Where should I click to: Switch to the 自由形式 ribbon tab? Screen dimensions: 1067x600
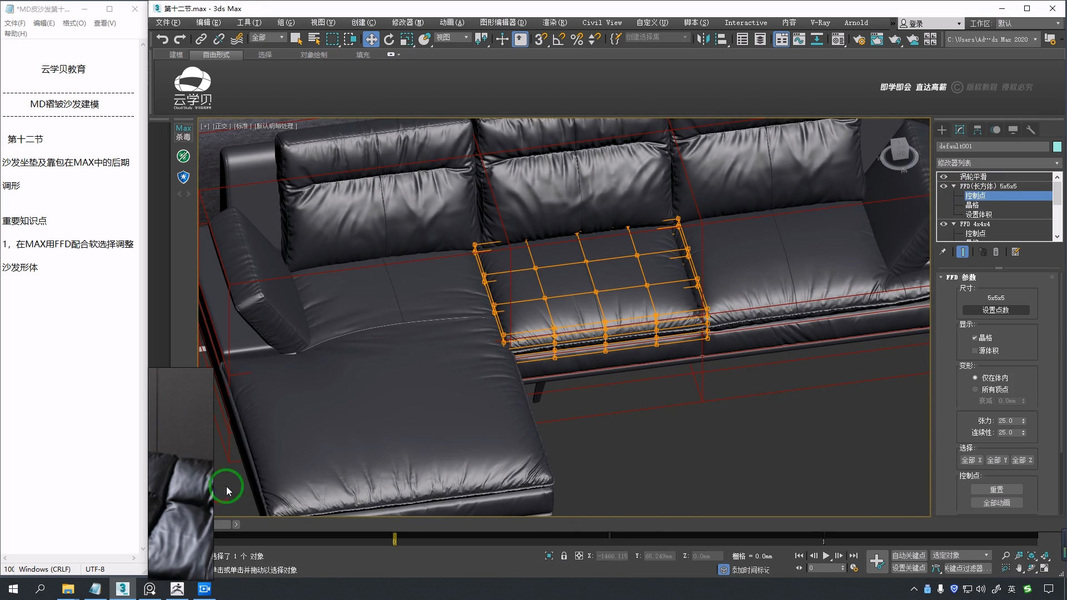216,54
